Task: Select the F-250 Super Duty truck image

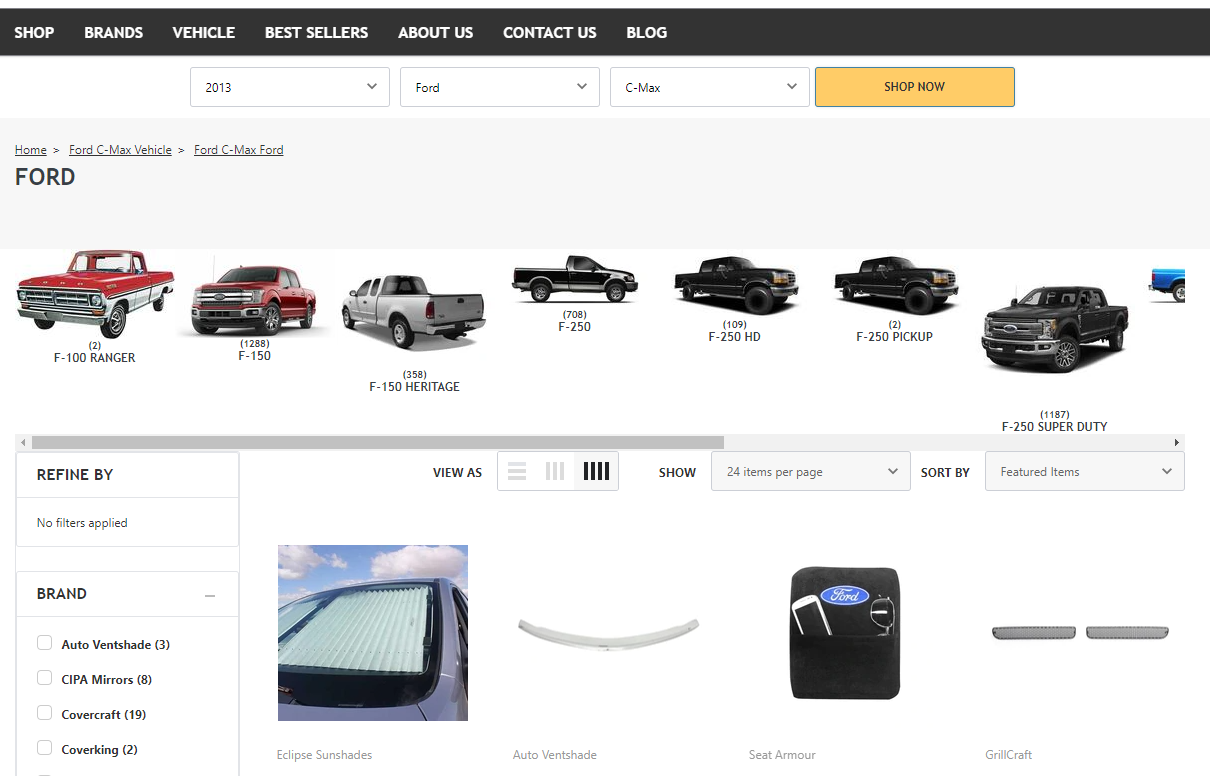Action: pyautogui.click(x=1055, y=329)
